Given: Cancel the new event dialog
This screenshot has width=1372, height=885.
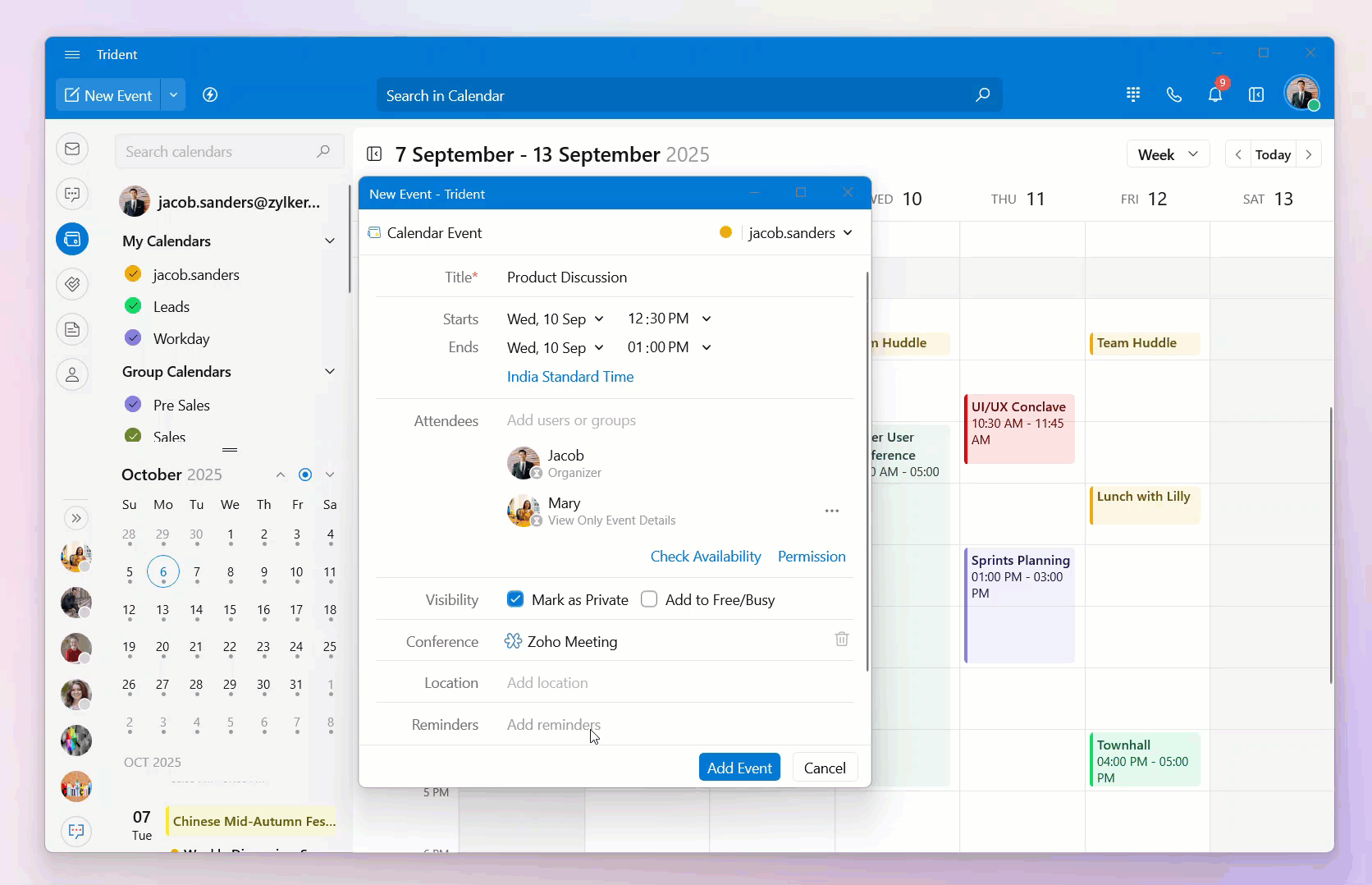Looking at the screenshot, I should 825,768.
